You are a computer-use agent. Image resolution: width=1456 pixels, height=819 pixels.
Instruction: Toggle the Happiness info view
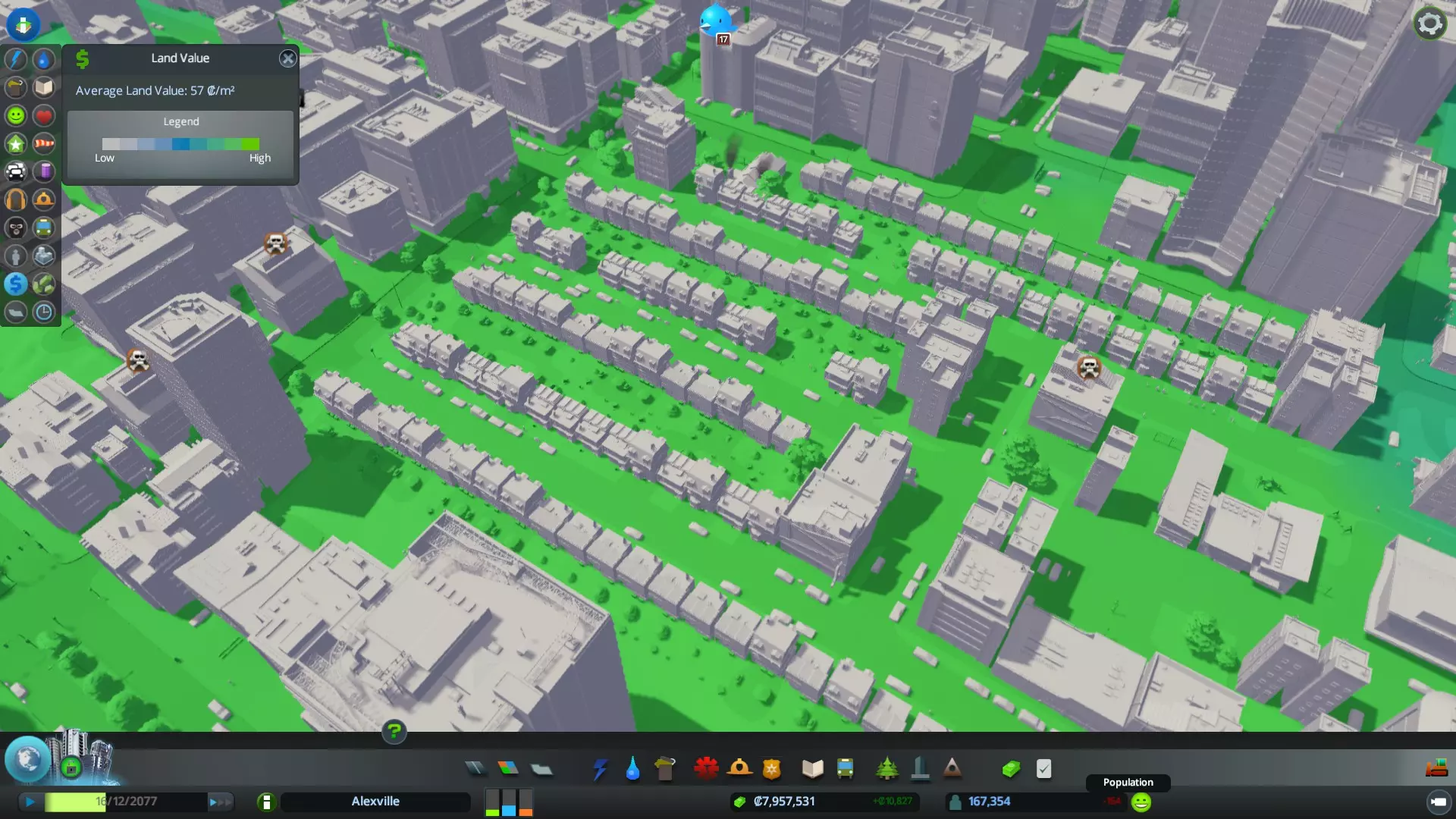click(15, 116)
